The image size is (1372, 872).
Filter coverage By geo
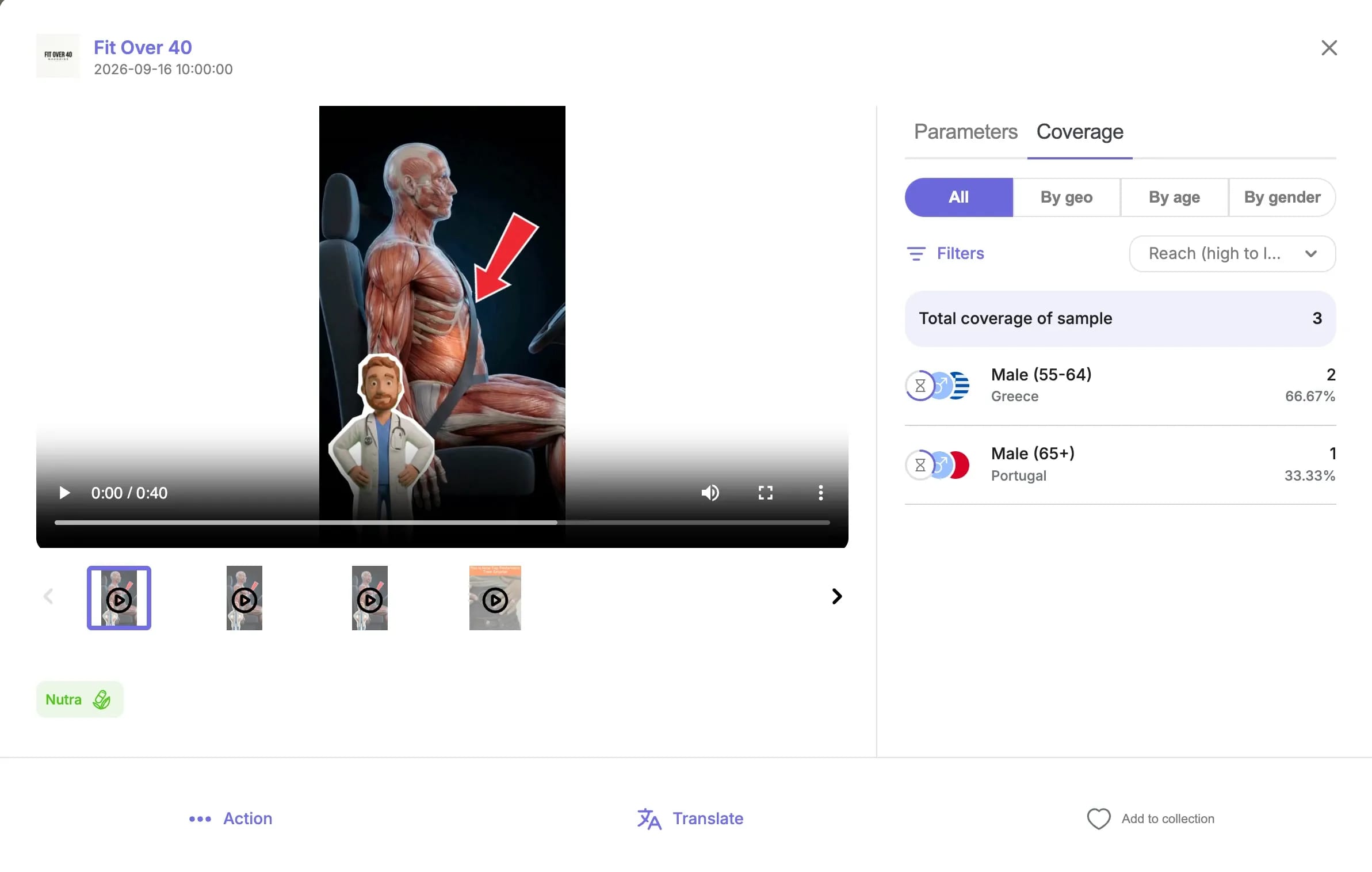1067,197
